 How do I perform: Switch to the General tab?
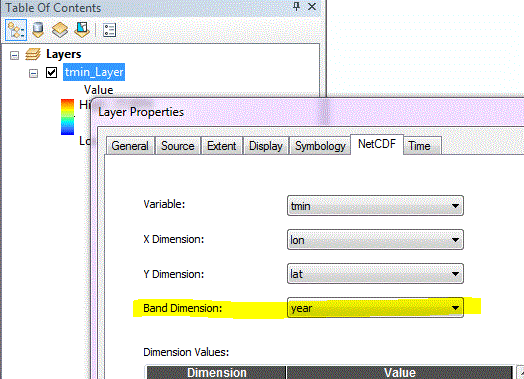(130, 146)
